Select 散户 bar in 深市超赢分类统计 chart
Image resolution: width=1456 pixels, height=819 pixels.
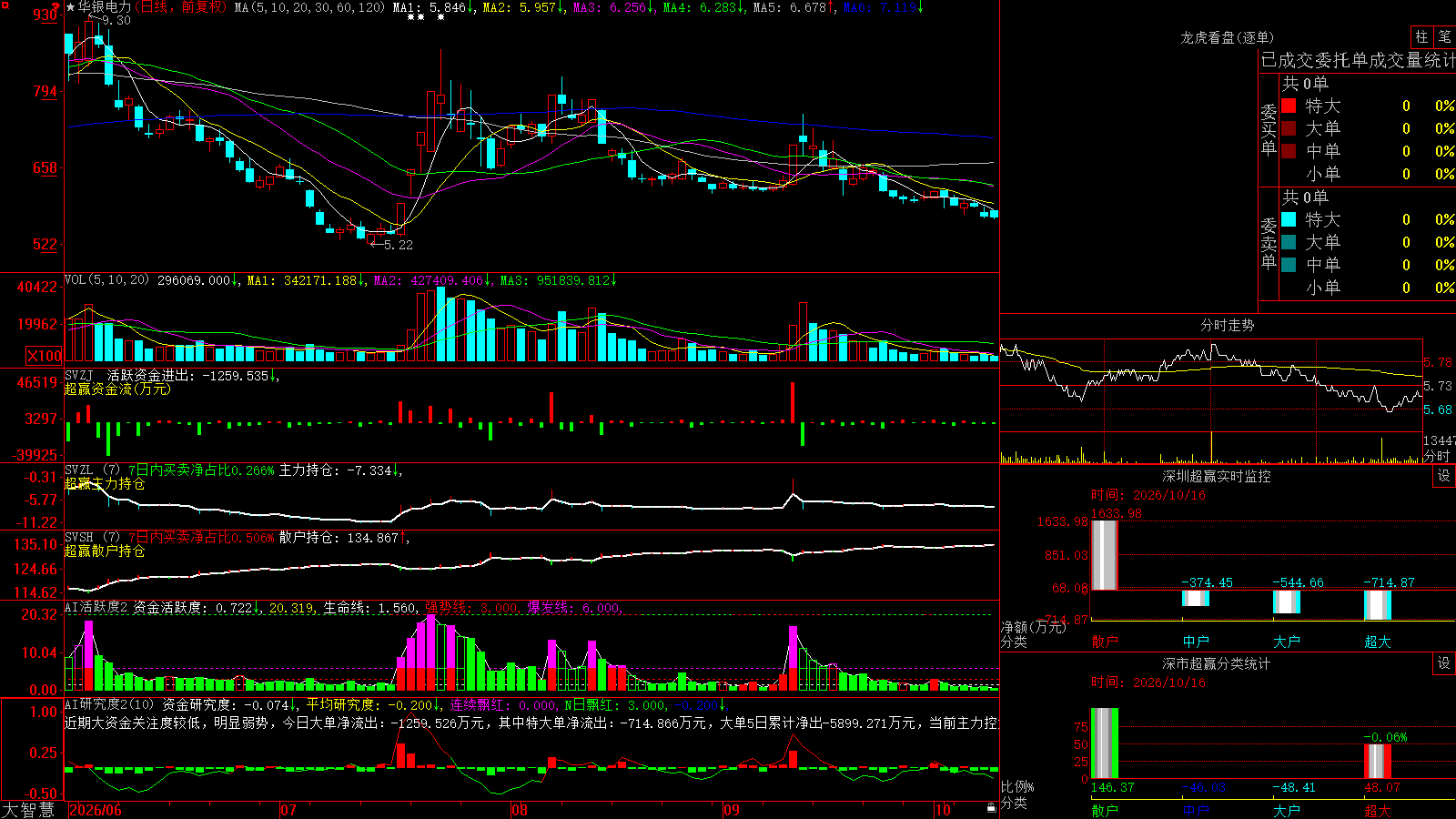tap(1104, 743)
